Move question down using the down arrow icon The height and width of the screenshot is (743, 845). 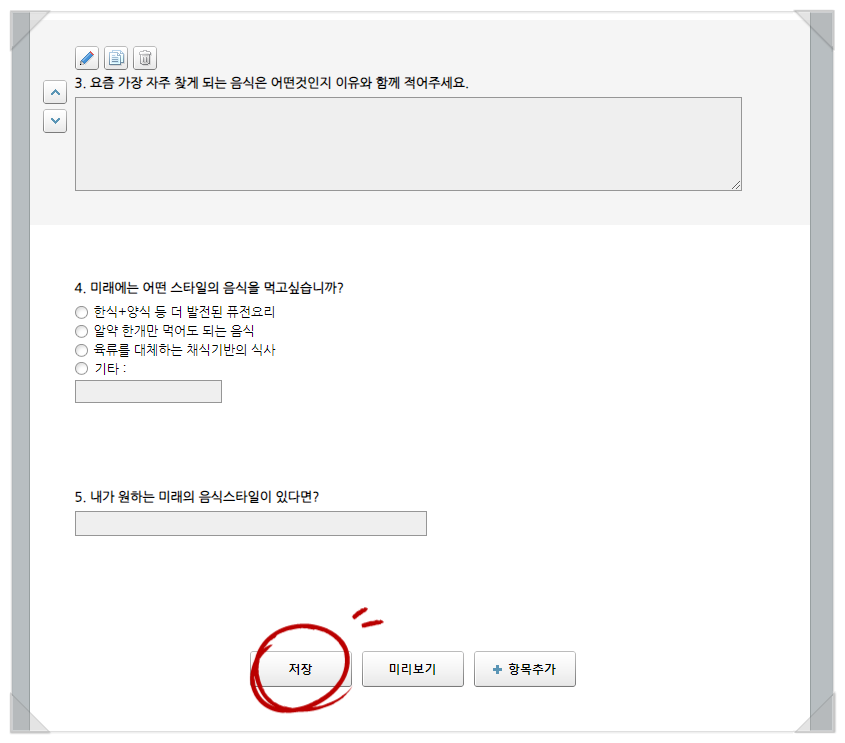55,121
